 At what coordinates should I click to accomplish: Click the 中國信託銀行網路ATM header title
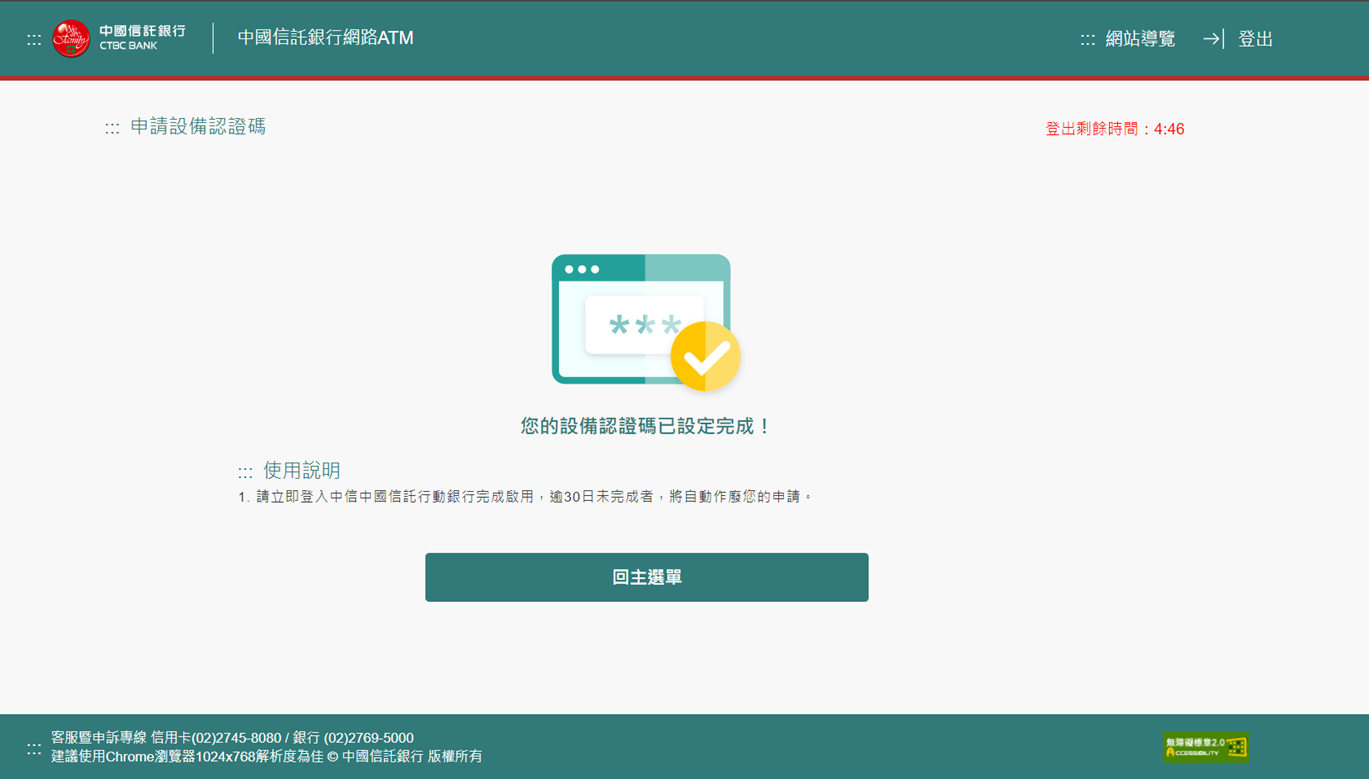point(325,38)
